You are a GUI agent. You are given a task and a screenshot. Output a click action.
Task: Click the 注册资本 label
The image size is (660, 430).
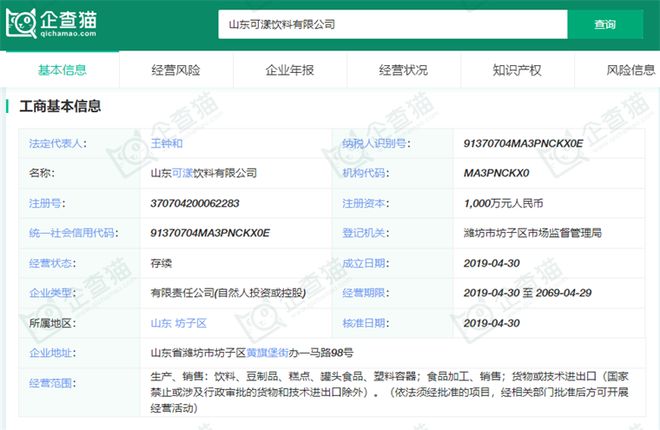coord(365,203)
